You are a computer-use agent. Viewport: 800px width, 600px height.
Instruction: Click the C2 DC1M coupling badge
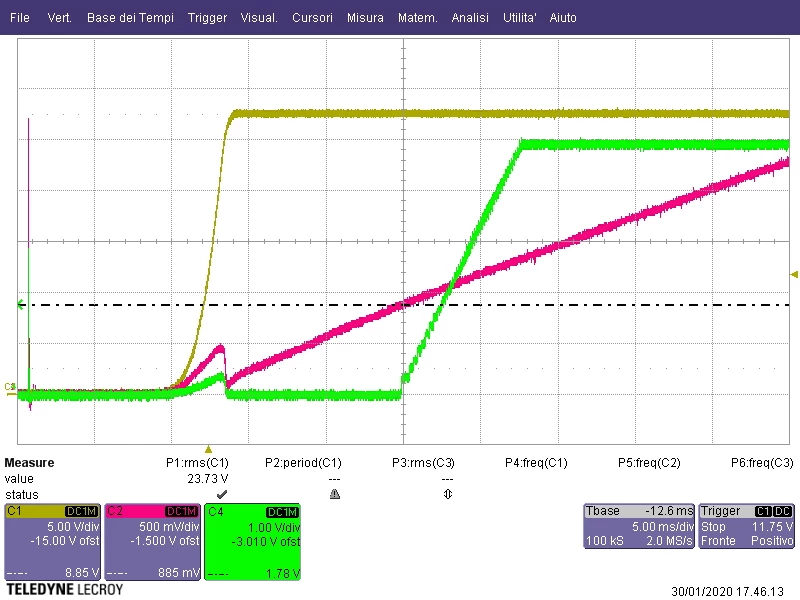click(181, 511)
